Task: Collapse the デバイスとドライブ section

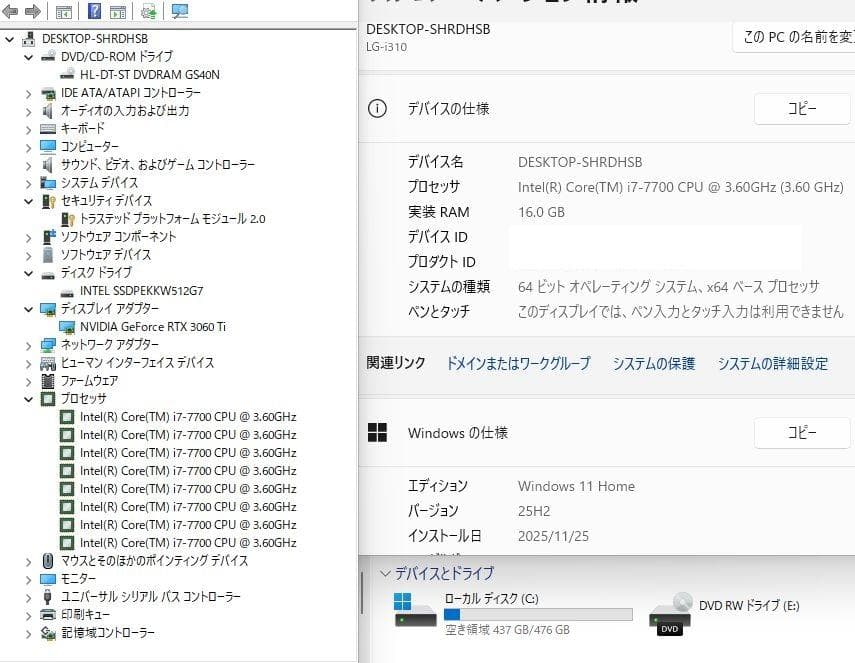Action: point(385,572)
